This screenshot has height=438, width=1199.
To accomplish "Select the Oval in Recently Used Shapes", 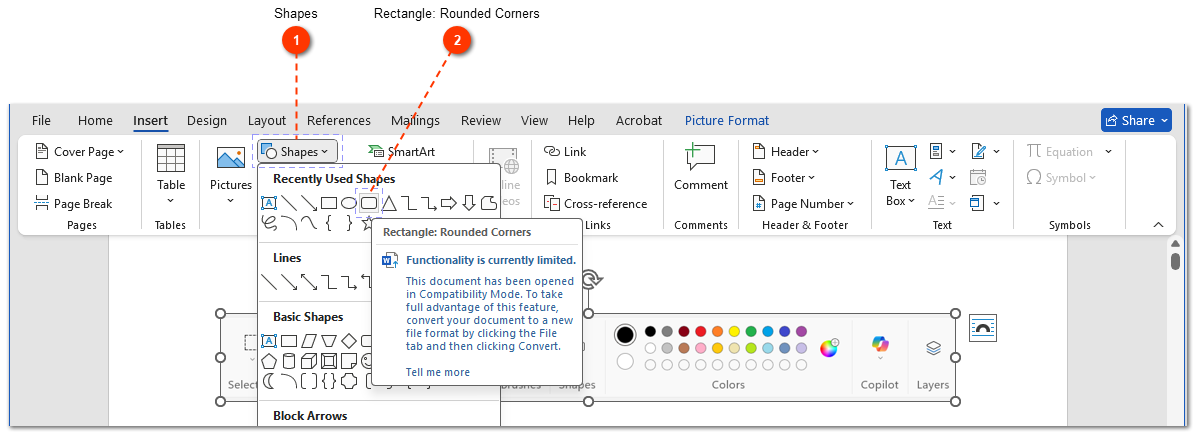I will (349, 203).
